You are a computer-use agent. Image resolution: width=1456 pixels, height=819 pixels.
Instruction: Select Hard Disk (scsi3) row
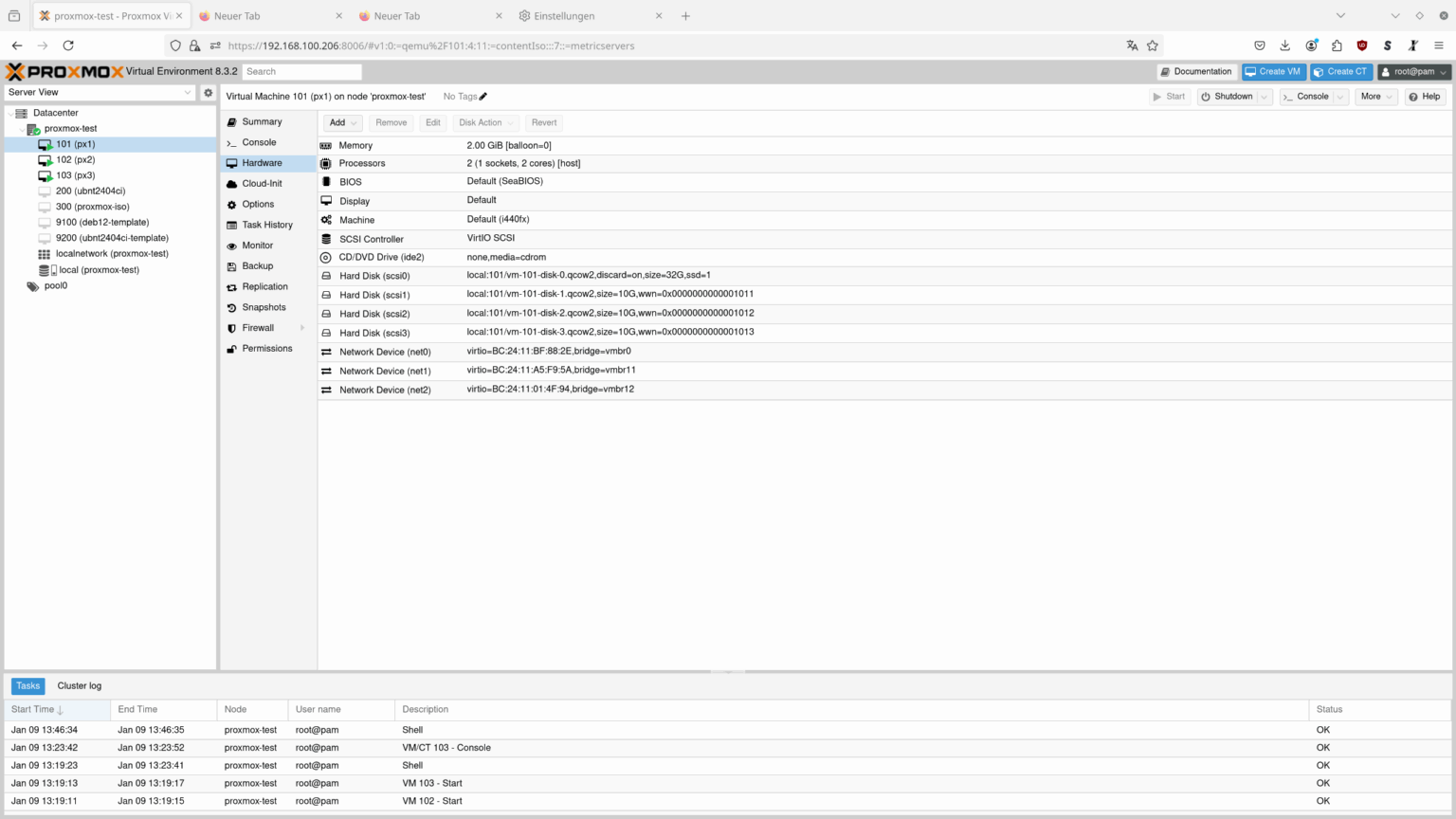tap(884, 333)
